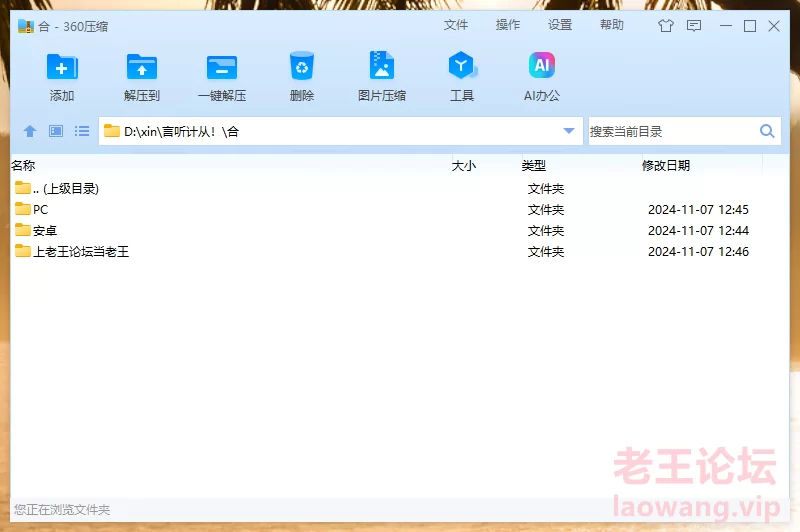
Task: Sort by the 大小 column header
Action: [x=464, y=165]
